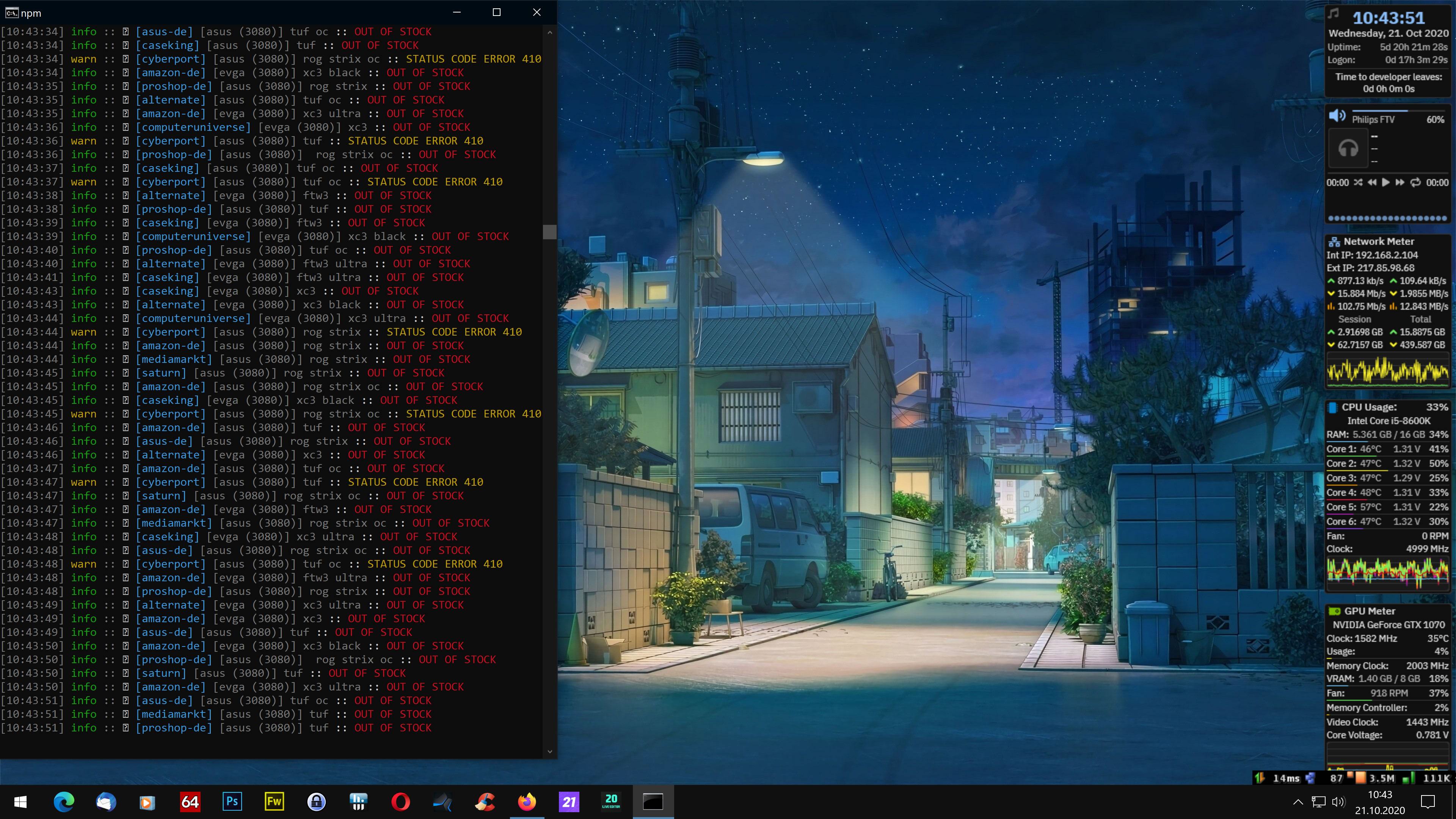
Task: Click the console scrollbar up arrow
Action: pyautogui.click(x=549, y=32)
